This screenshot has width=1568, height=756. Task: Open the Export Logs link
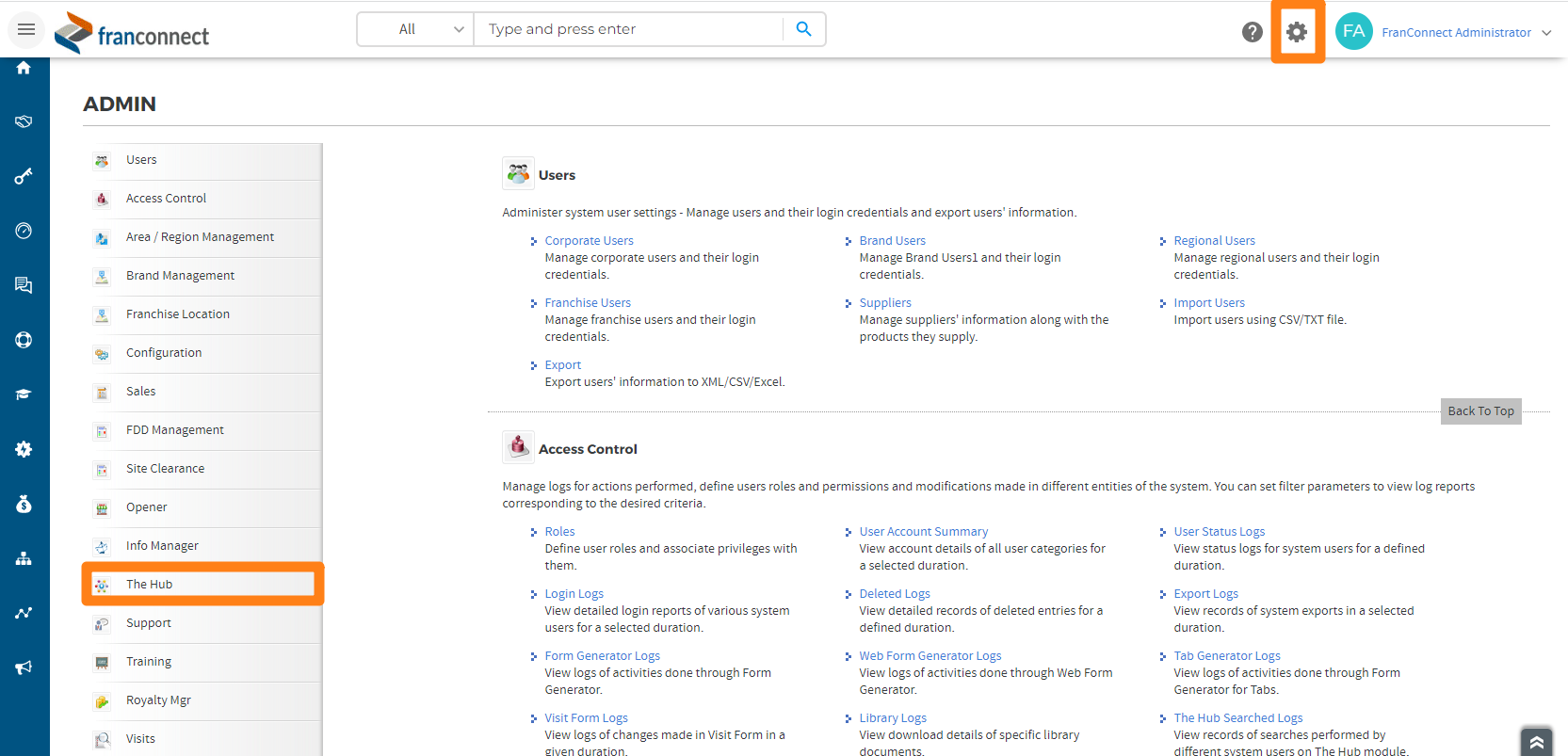[x=1205, y=594]
